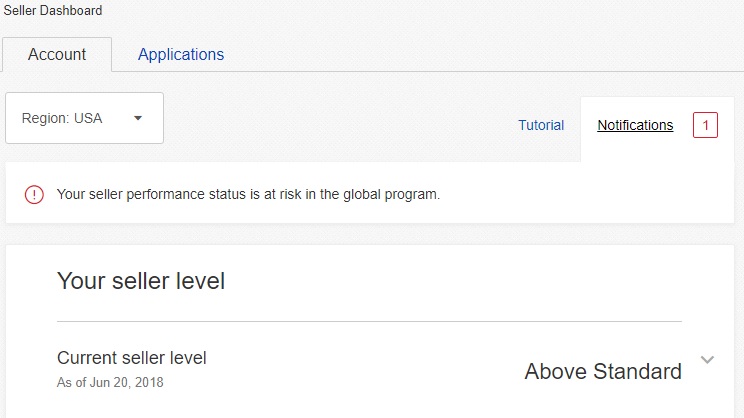Expand seller level details with the chevron
Screen dimensions: 744x418
[707, 360]
